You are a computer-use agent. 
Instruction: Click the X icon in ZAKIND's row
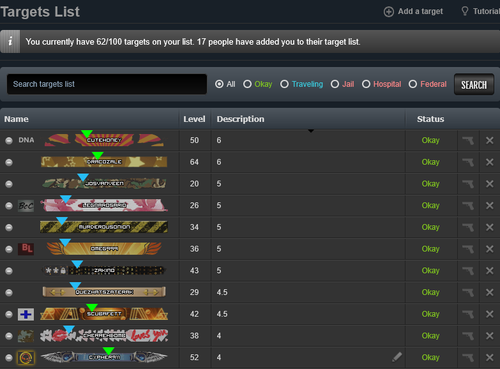point(489,271)
